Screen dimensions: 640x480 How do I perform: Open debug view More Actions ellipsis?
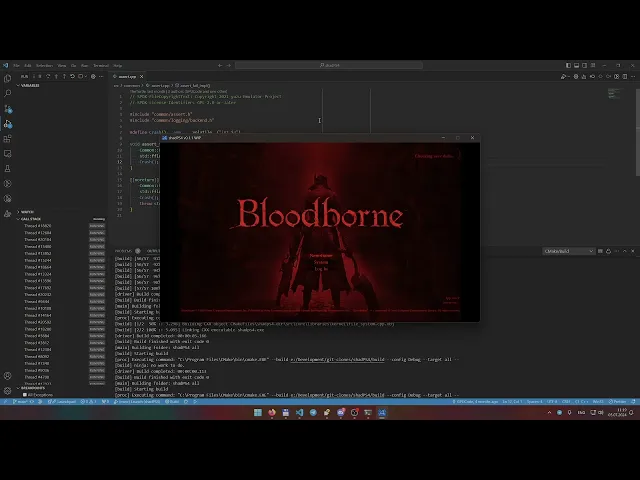[101, 76]
